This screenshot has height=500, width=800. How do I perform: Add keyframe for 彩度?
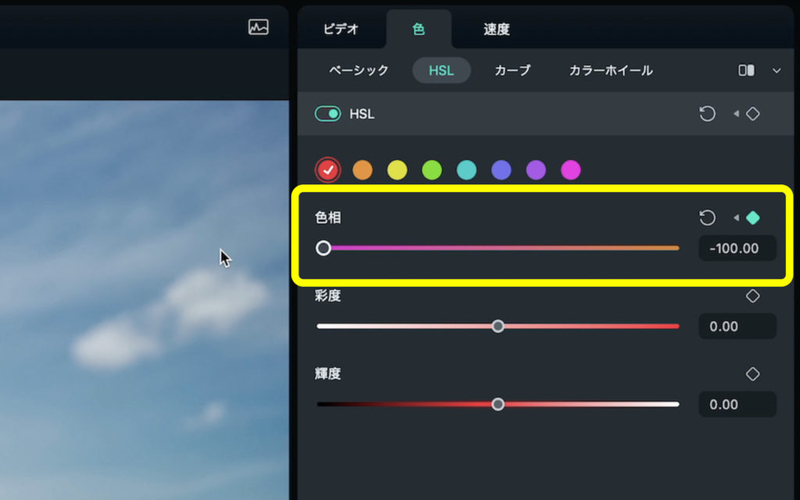coord(753,296)
